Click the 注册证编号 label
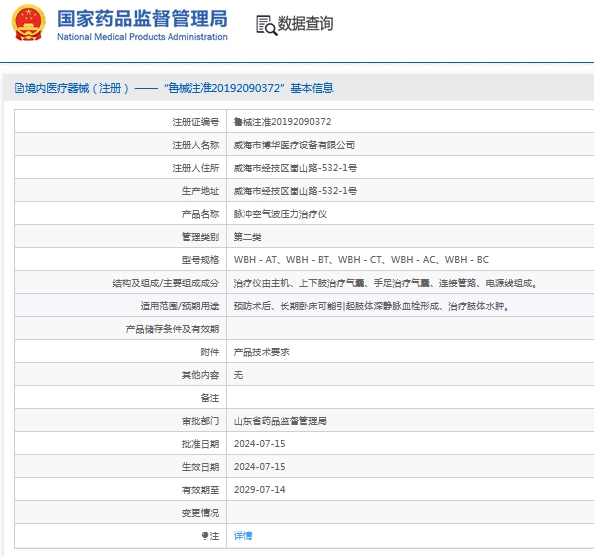Viewport: 594px width, 557px height. tap(195, 122)
